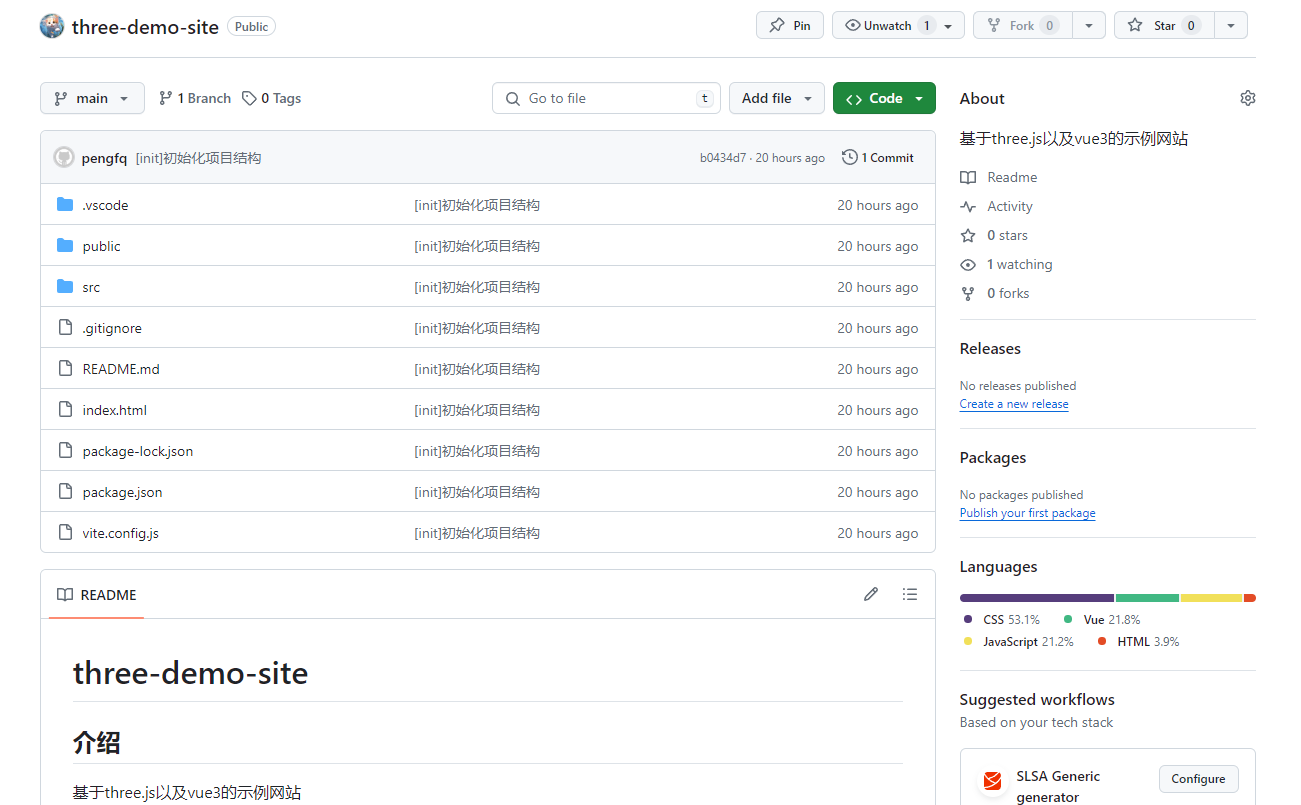
Task: Open the .gitignore file name
Action: coord(112,328)
